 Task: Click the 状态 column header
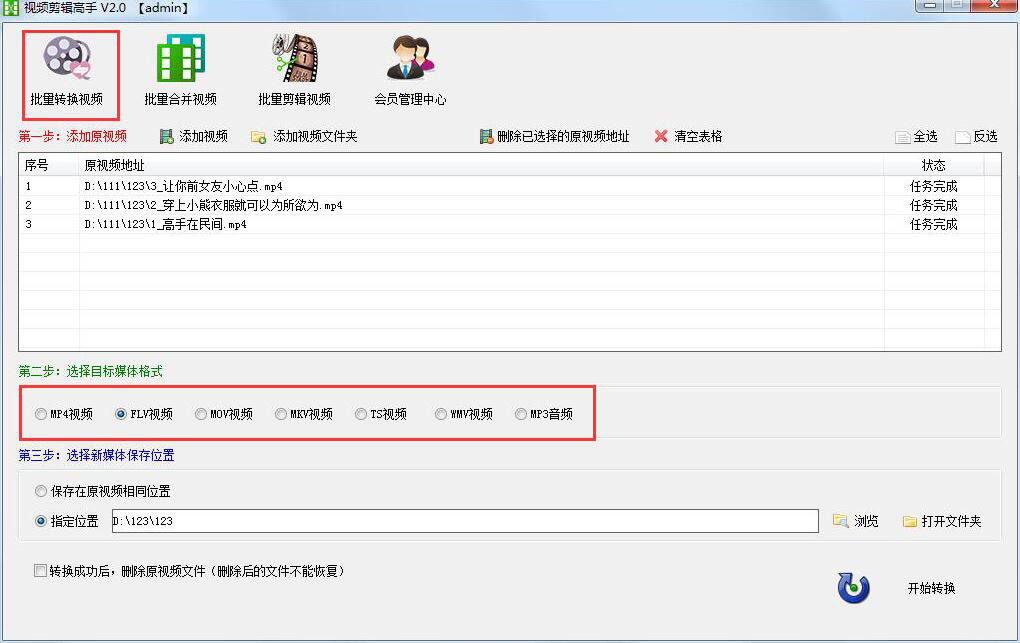(933, 165)
